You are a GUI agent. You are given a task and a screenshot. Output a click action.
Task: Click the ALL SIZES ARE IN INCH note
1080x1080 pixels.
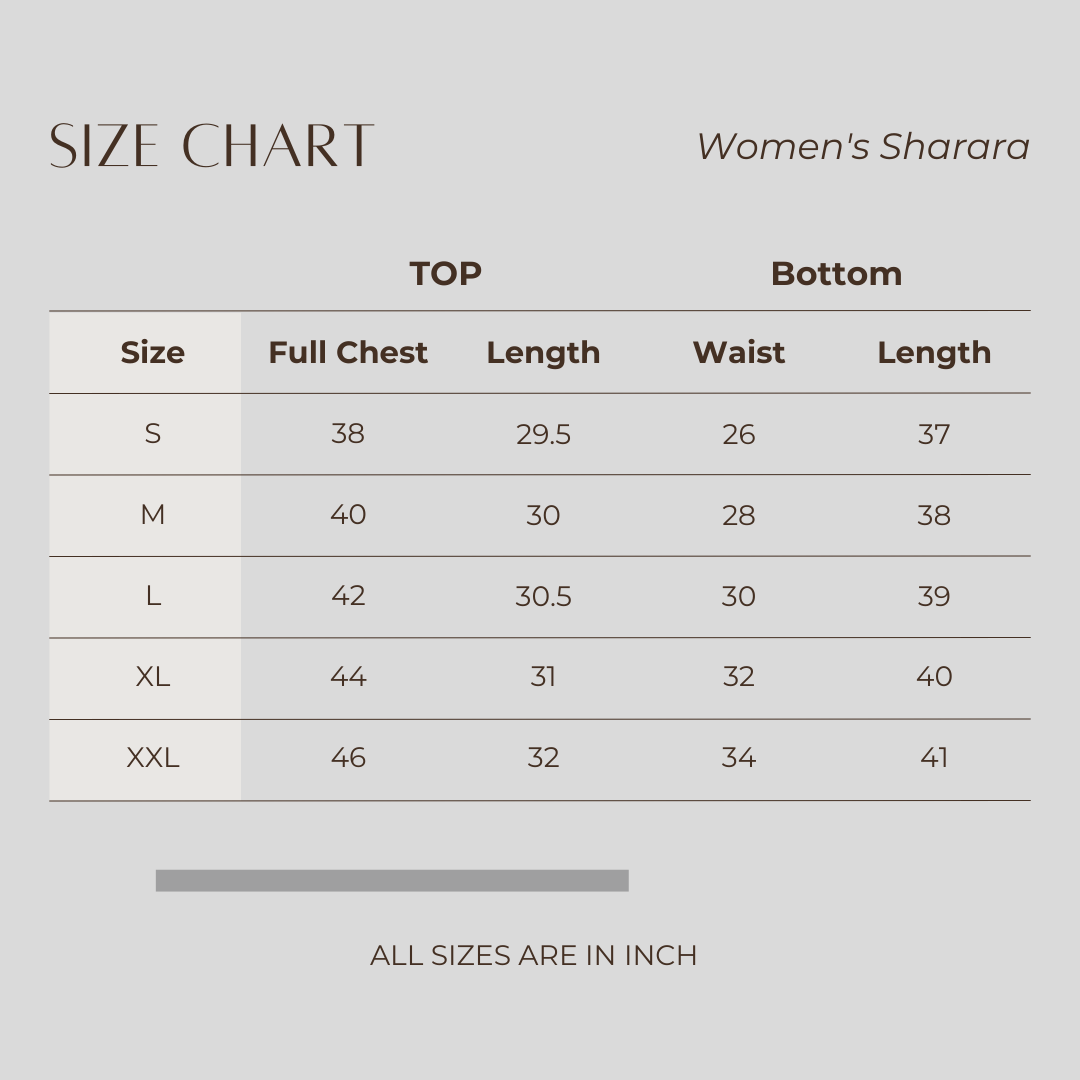coord(533,955)
